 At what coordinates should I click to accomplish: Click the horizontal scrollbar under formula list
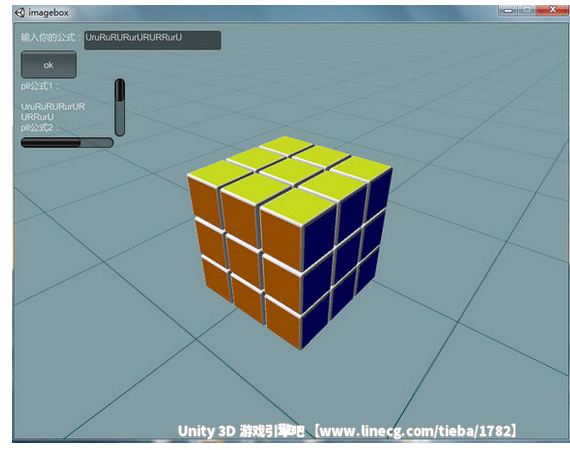click(67, 142)
